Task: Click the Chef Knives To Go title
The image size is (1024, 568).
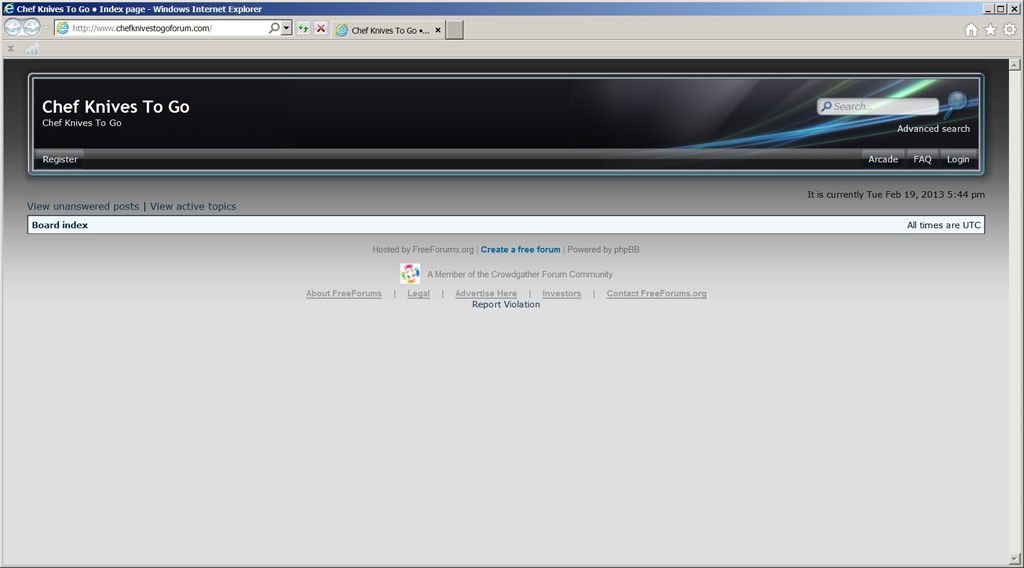Action: [116, 106]
